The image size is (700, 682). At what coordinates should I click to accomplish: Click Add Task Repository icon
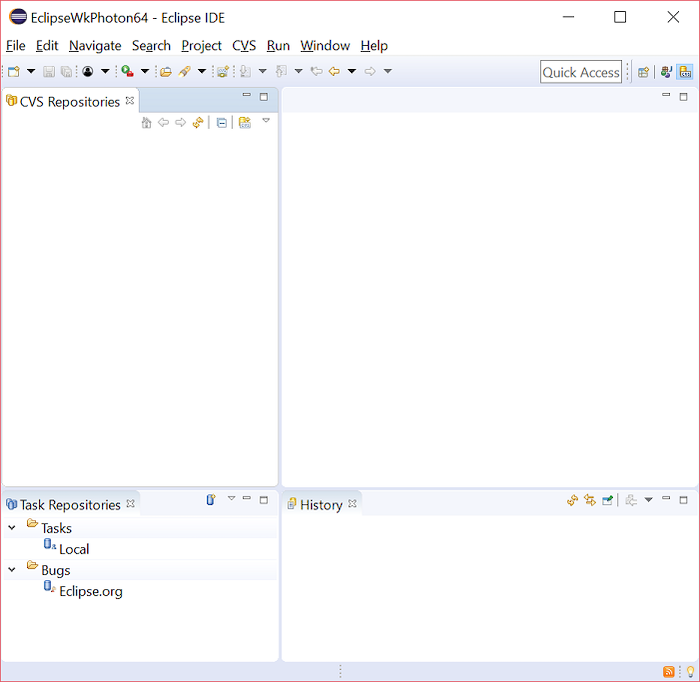pos(211,500)
